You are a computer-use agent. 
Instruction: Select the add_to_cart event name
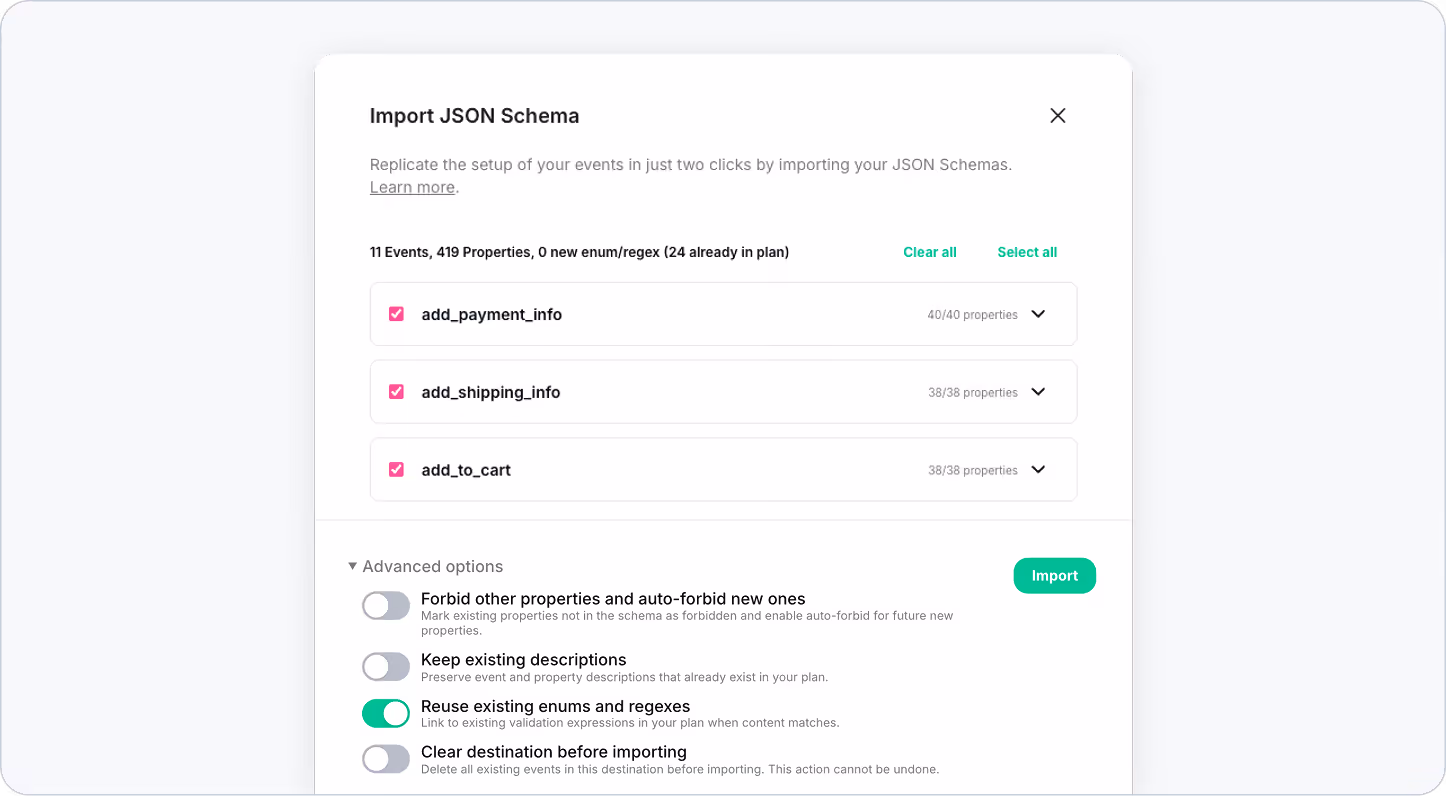[x=466, y=470]
